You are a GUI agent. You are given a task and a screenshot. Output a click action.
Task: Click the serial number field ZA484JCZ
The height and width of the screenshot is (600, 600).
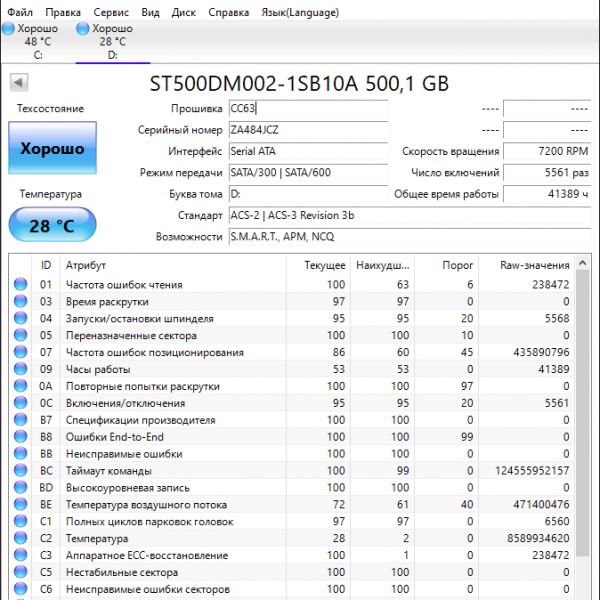pyautogui.click(x=307, y=130)
